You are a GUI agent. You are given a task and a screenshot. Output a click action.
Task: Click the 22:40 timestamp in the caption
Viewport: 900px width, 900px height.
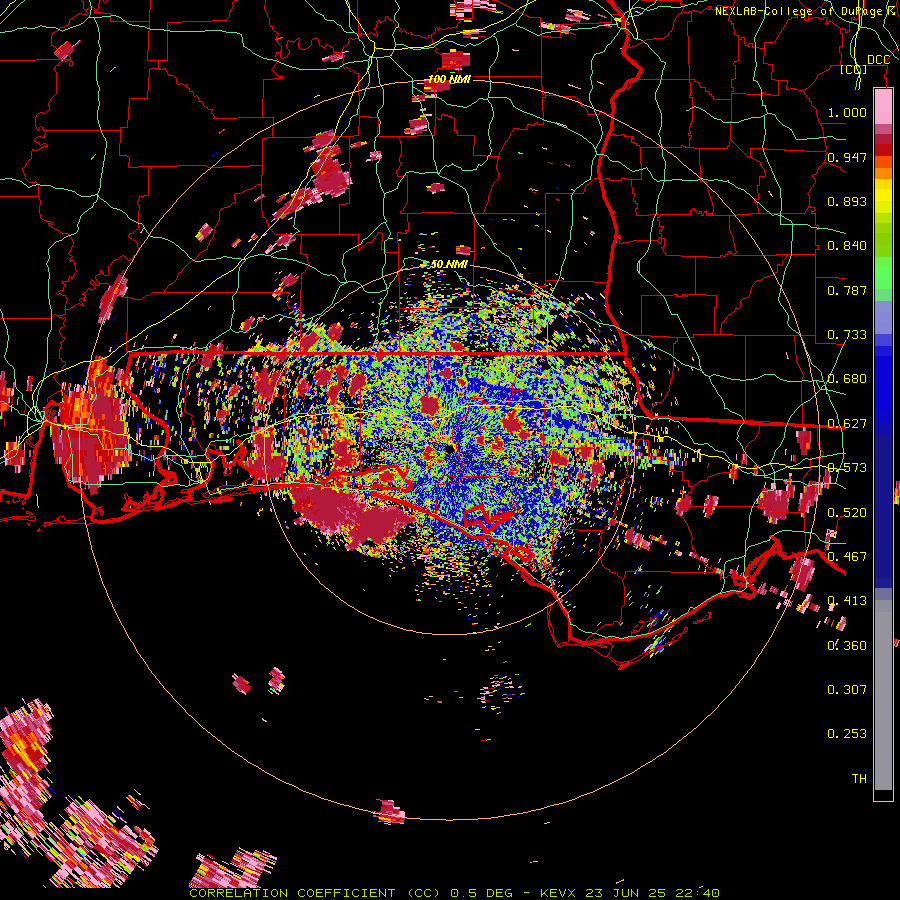[697, 893]
